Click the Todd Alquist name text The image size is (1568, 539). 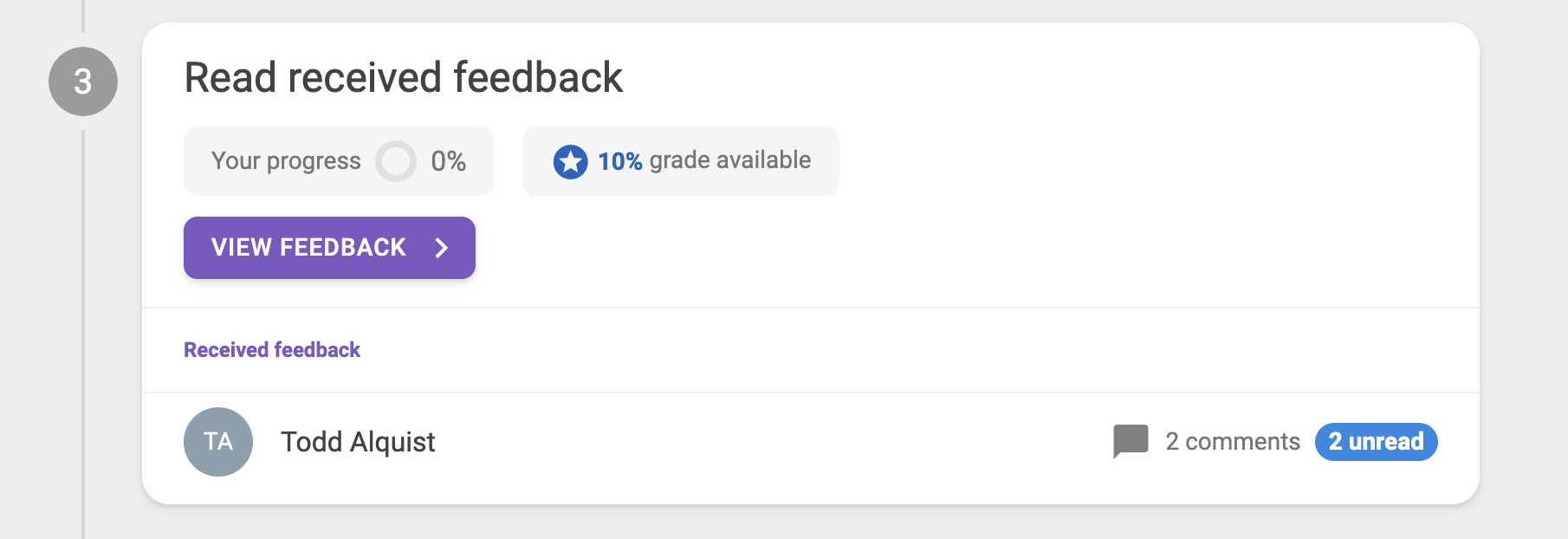(358, 442)
